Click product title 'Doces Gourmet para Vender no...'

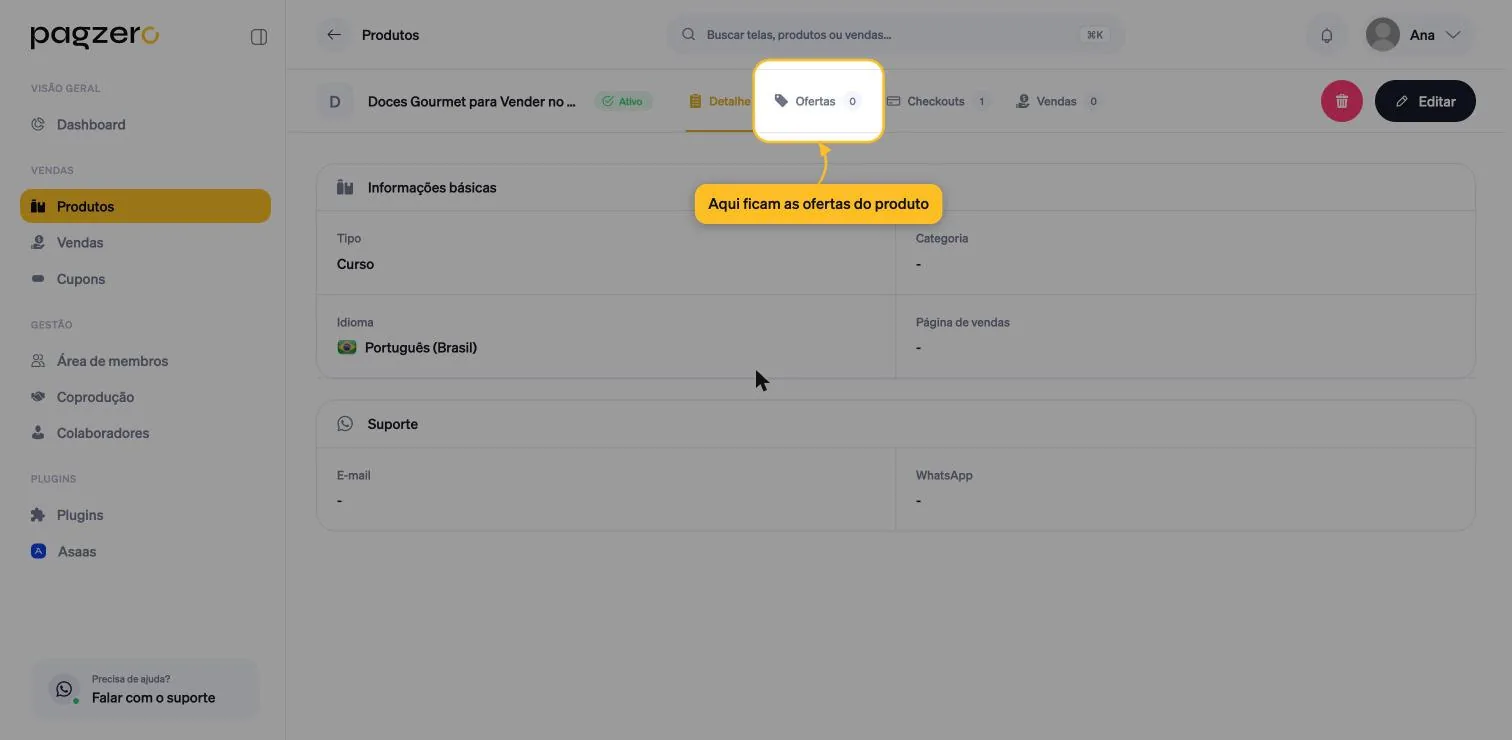click(472, 101)
